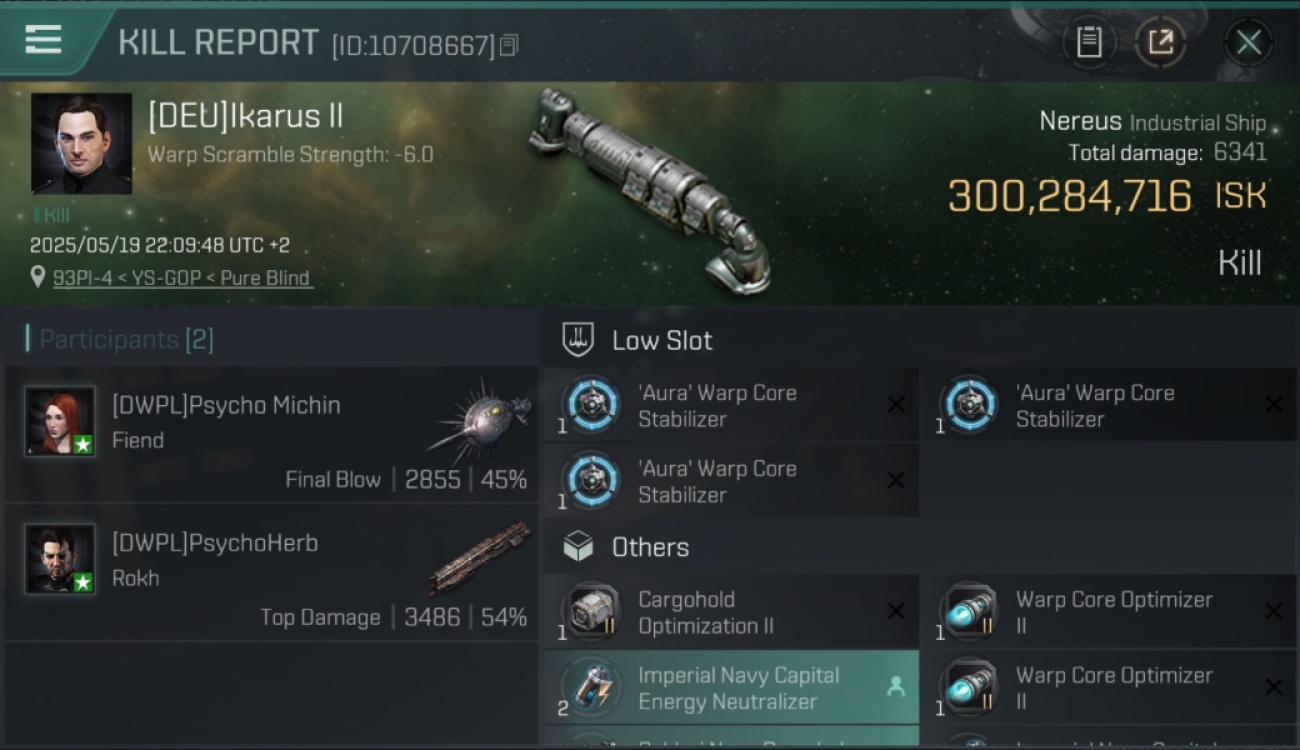Click the character icon on the Neutralizer row
Screen dimensions: 1300x750
click(x=896, y=686)
